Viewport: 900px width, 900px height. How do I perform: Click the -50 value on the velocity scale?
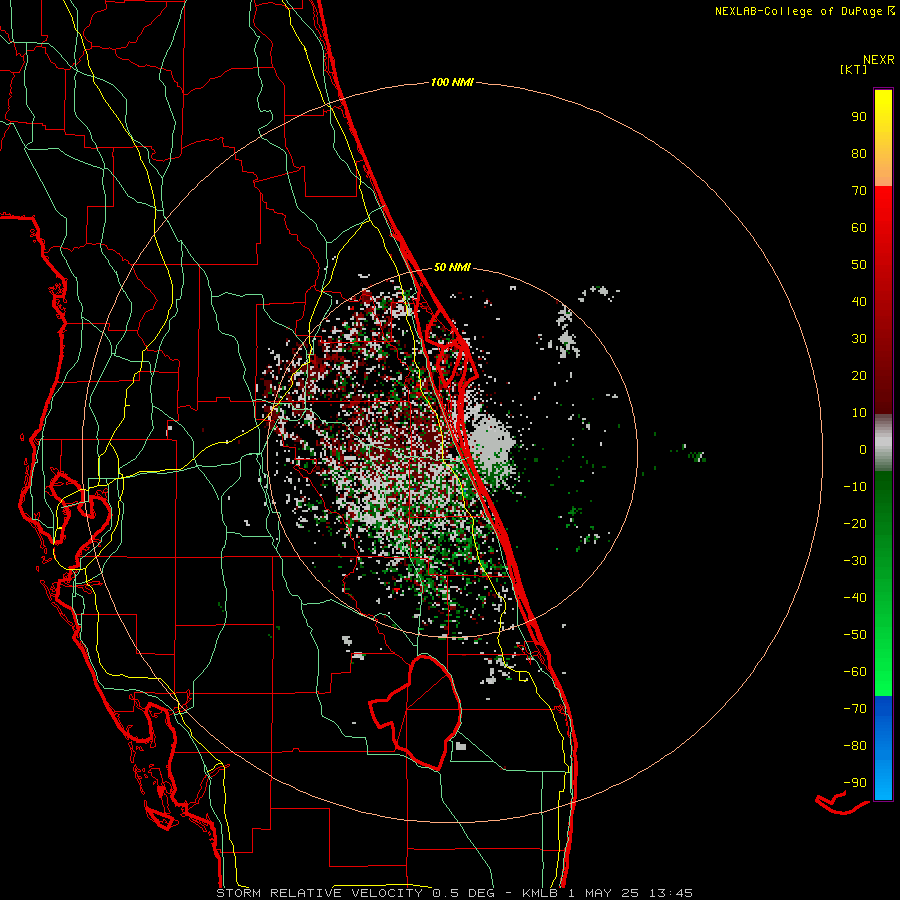coord(855,635)
